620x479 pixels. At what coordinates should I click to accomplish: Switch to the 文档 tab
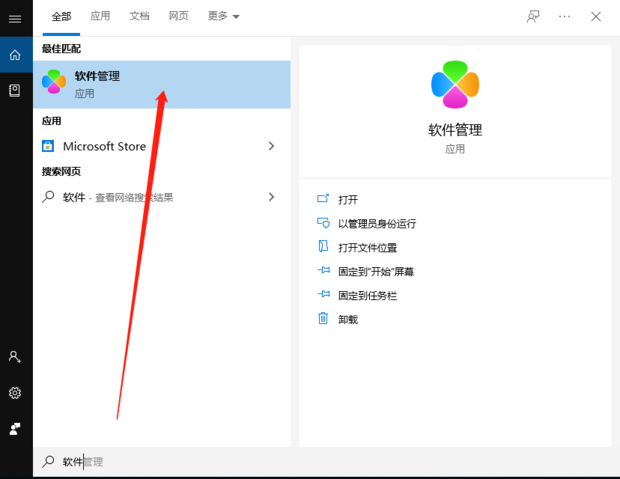pos(139,16)
